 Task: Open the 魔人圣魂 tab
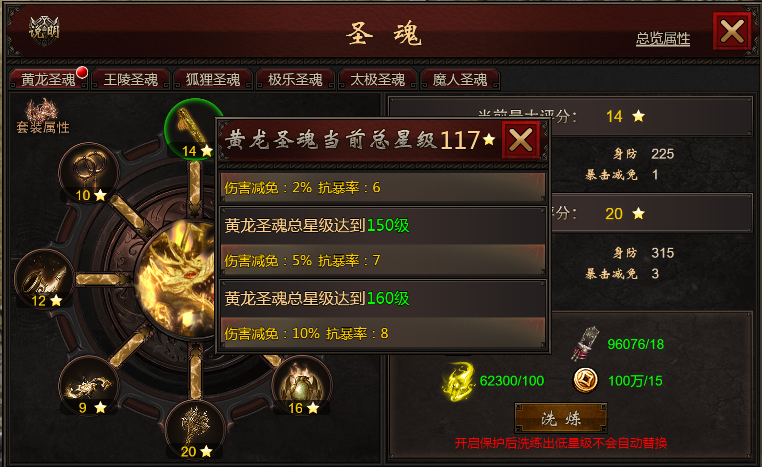tap(460, 79)
